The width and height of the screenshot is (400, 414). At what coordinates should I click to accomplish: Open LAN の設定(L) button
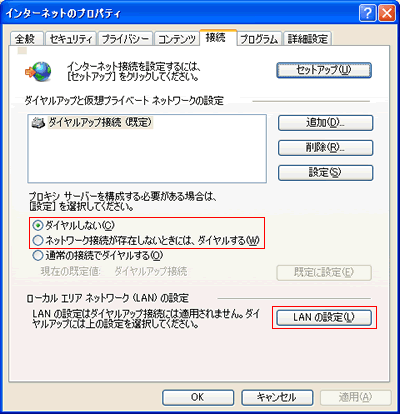(x=324, y=318)
